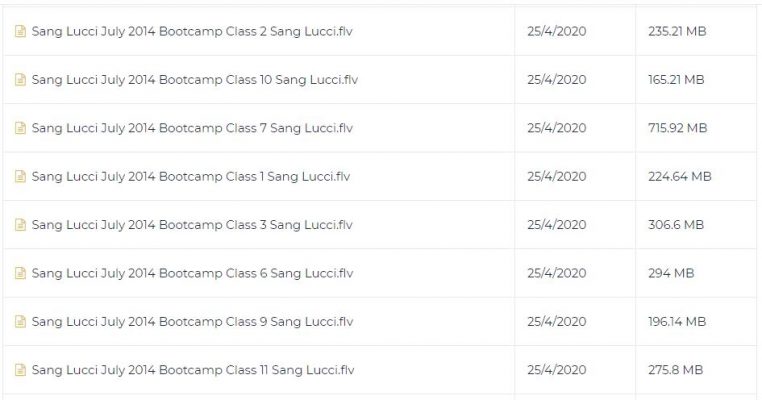762x400 pixels.
Task: Click the file icon beside Bootcamp Class 3
Action: (20, 225)
